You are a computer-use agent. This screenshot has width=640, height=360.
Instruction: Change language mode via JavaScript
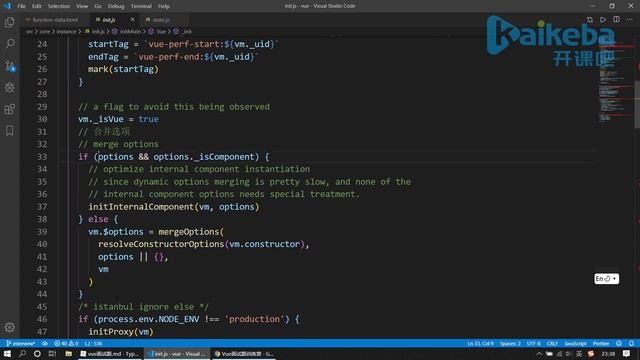[575, 343]
